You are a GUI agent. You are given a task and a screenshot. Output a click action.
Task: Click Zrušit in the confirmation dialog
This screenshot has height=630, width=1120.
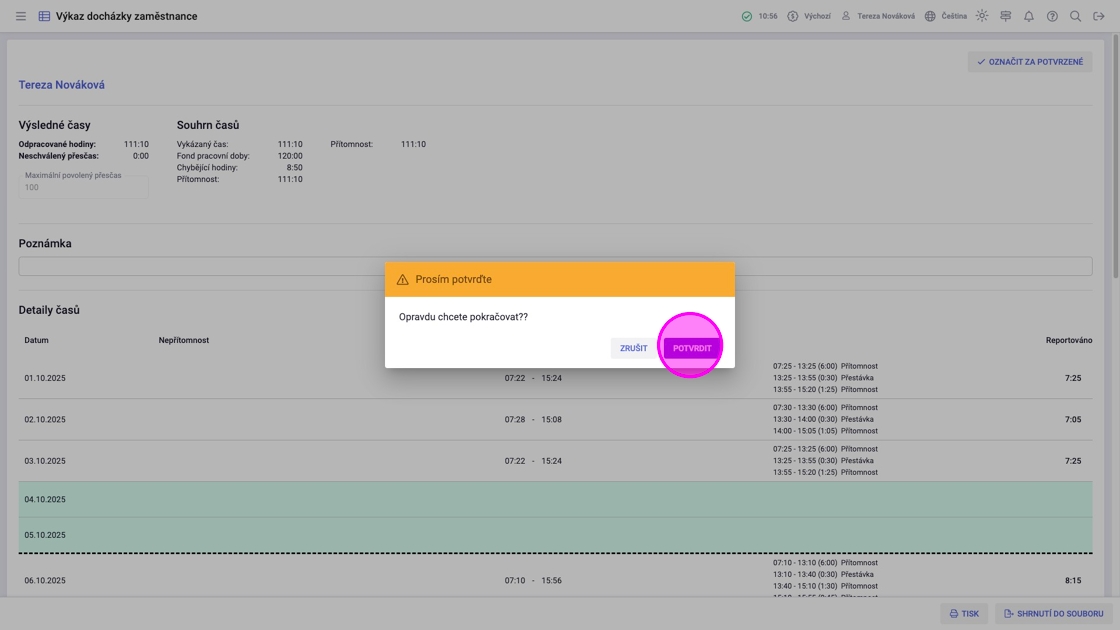[x=634, y=348]
